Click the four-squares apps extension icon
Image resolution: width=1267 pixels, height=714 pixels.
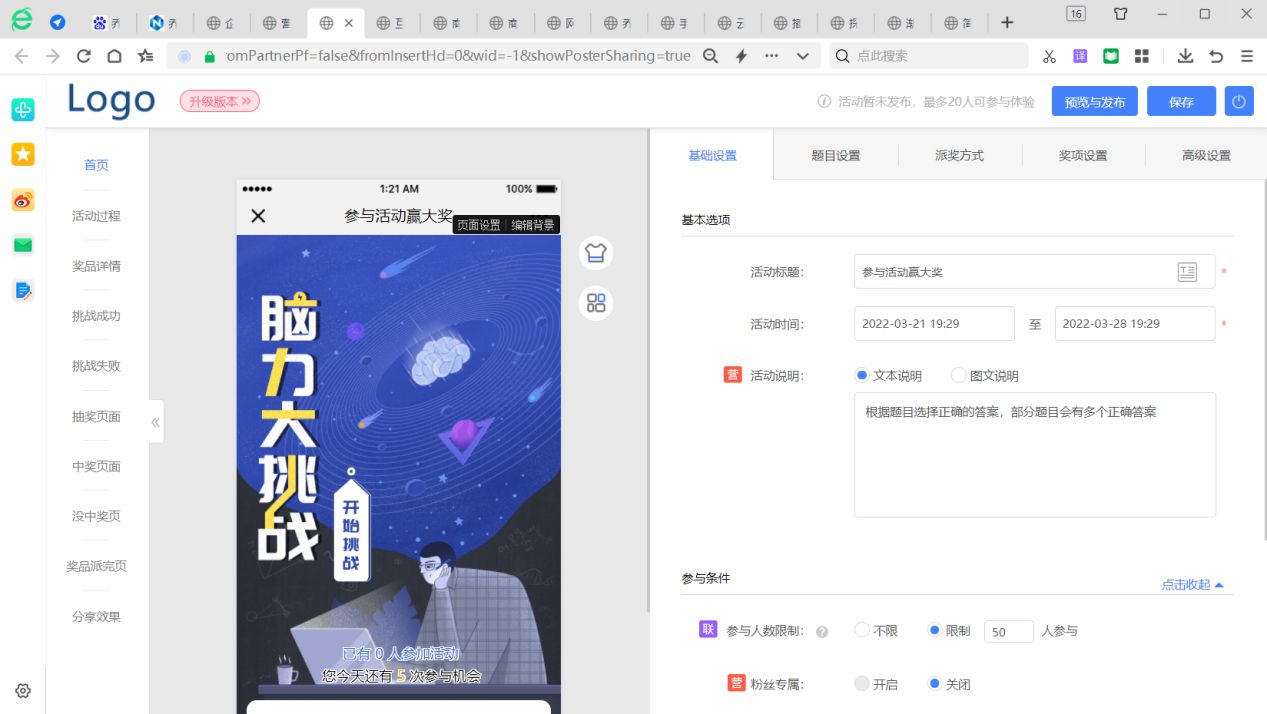(x=1141, y=56)
